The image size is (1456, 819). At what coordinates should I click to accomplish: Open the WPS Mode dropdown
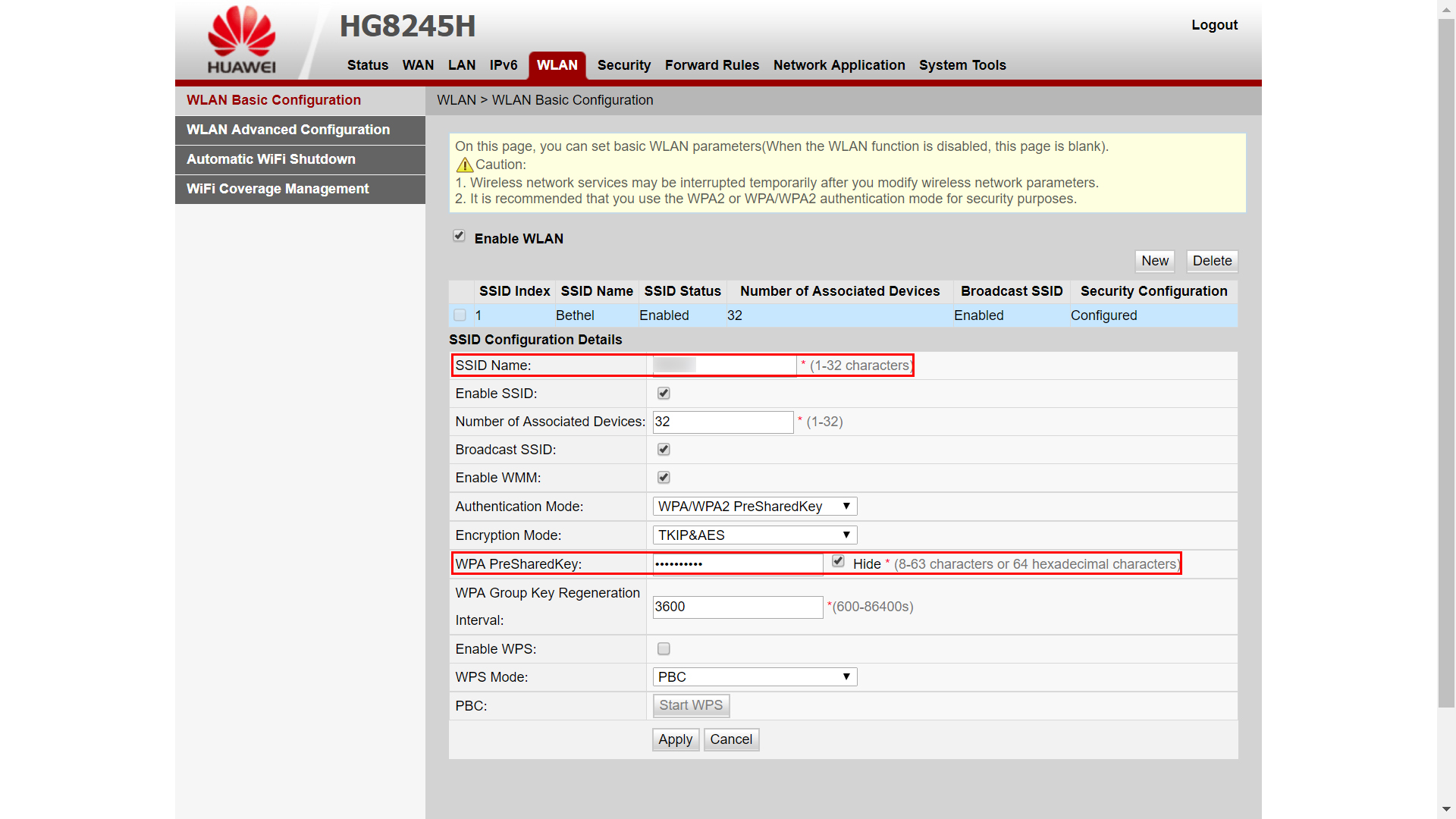pos(755,676)
